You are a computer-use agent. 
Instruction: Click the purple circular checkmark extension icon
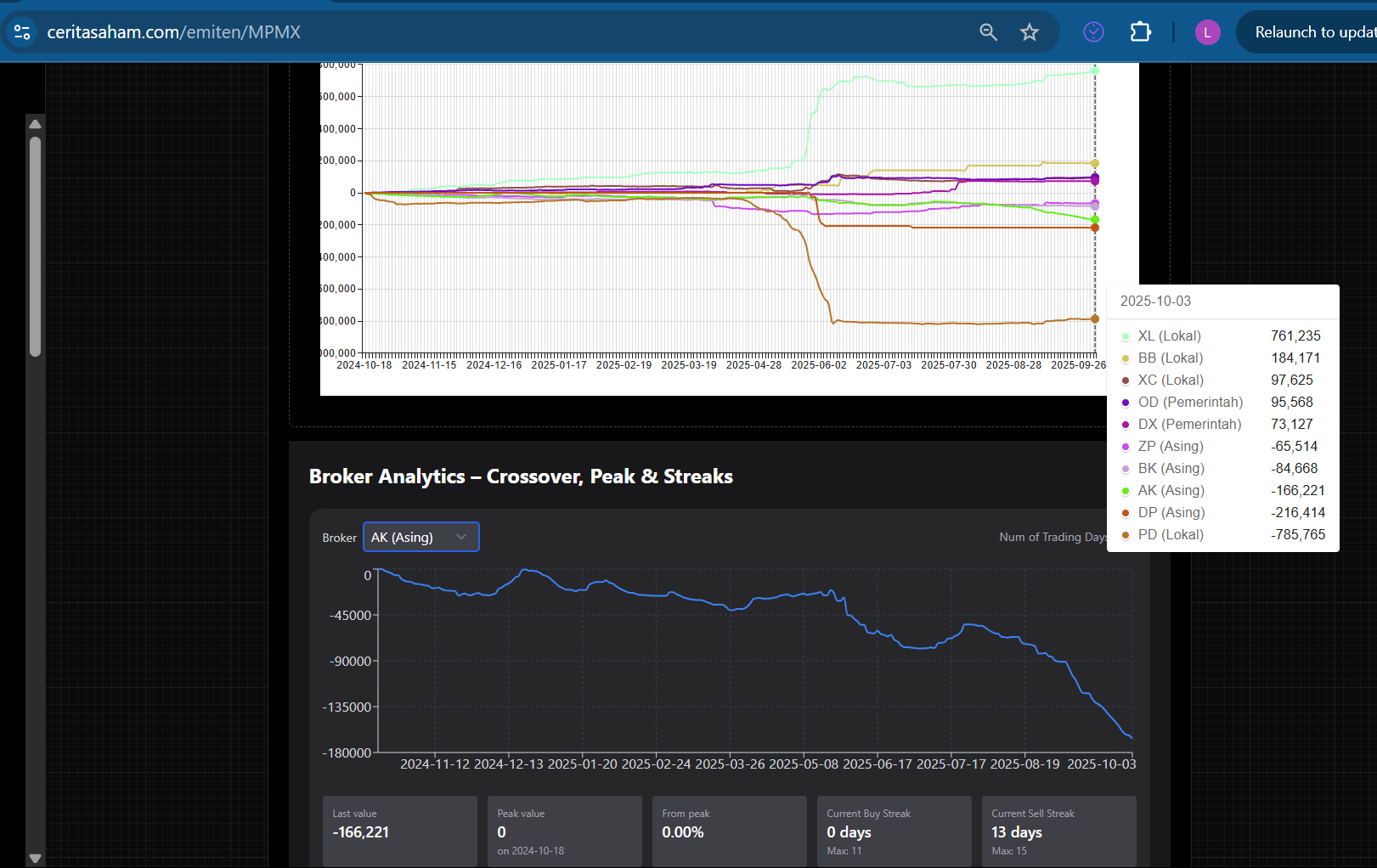[x=1093, y=32]
